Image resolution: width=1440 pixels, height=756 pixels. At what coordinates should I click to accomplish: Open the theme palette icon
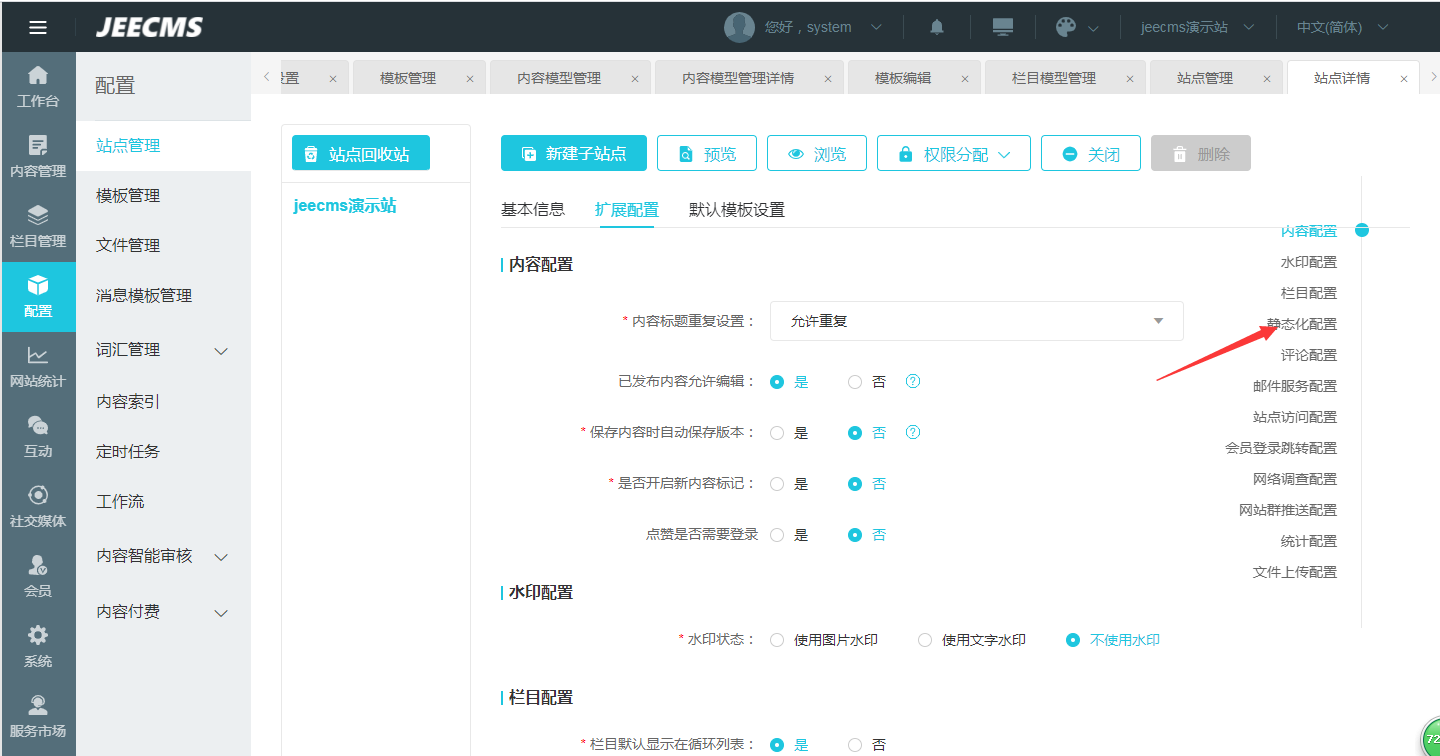pos(1066,27)
